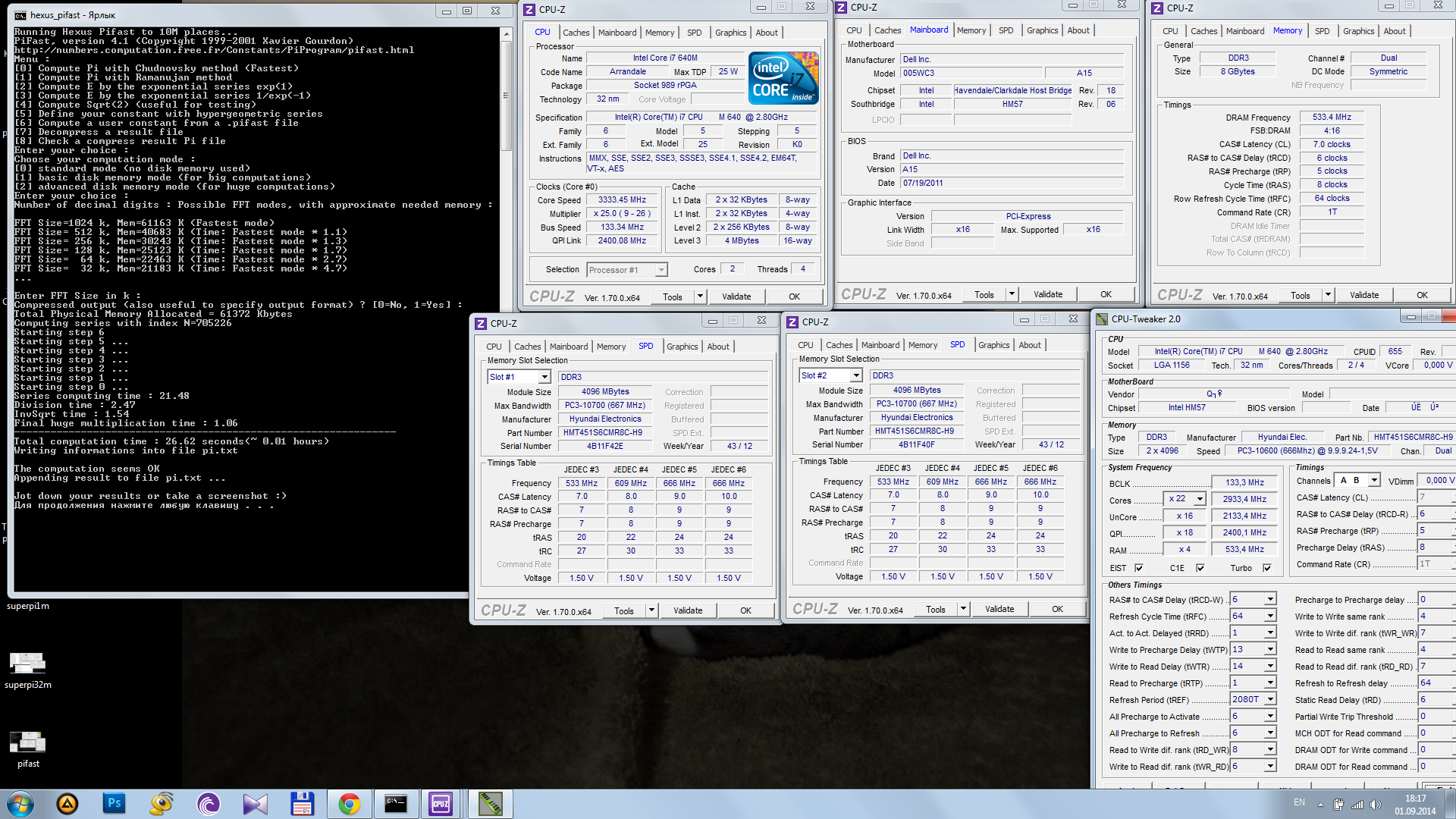Image resolution: width=1456 pixels, height=819 pixels.
Task: Click the network signal tray icon
Action: pos(1357,805)
